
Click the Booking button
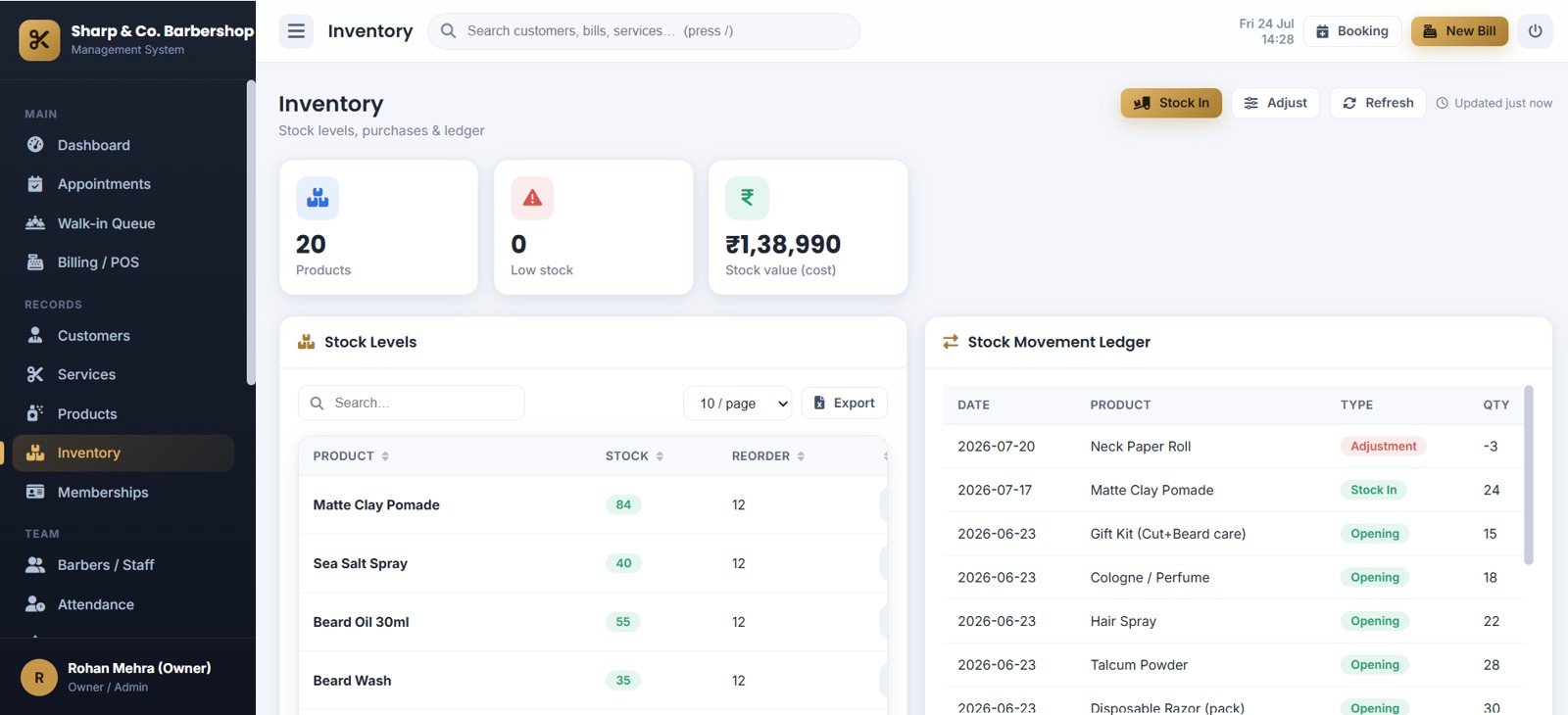pyautogui.click(x=1352, y=31)
